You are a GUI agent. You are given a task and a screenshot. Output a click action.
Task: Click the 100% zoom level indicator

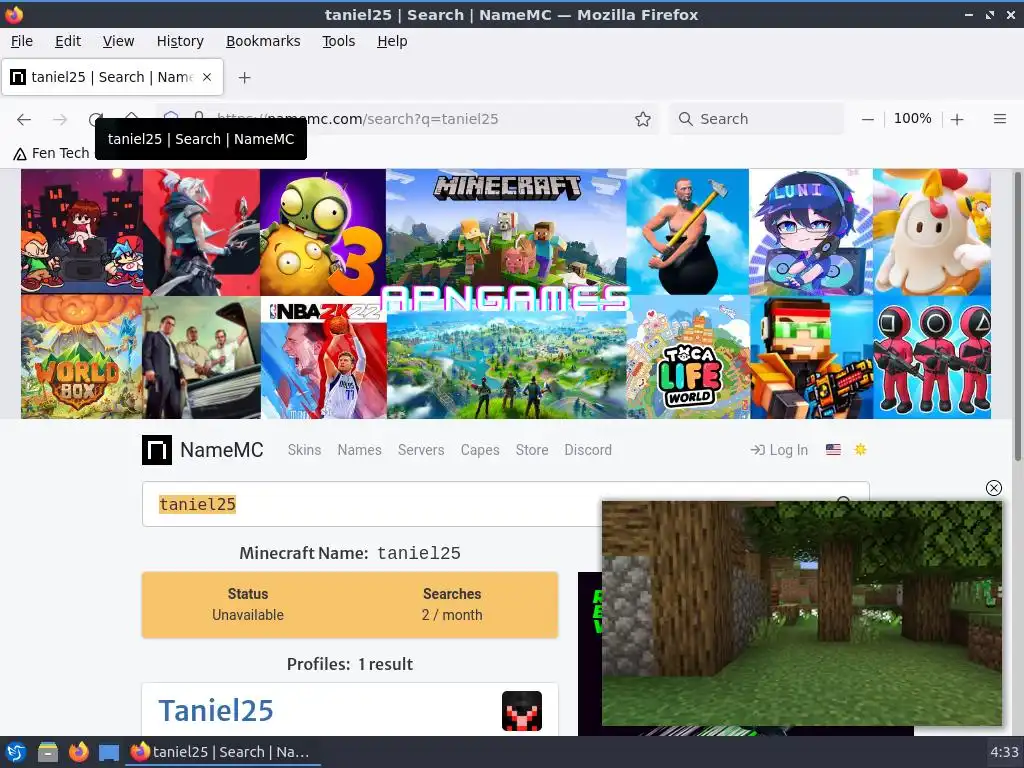click(x=912, y=118)
